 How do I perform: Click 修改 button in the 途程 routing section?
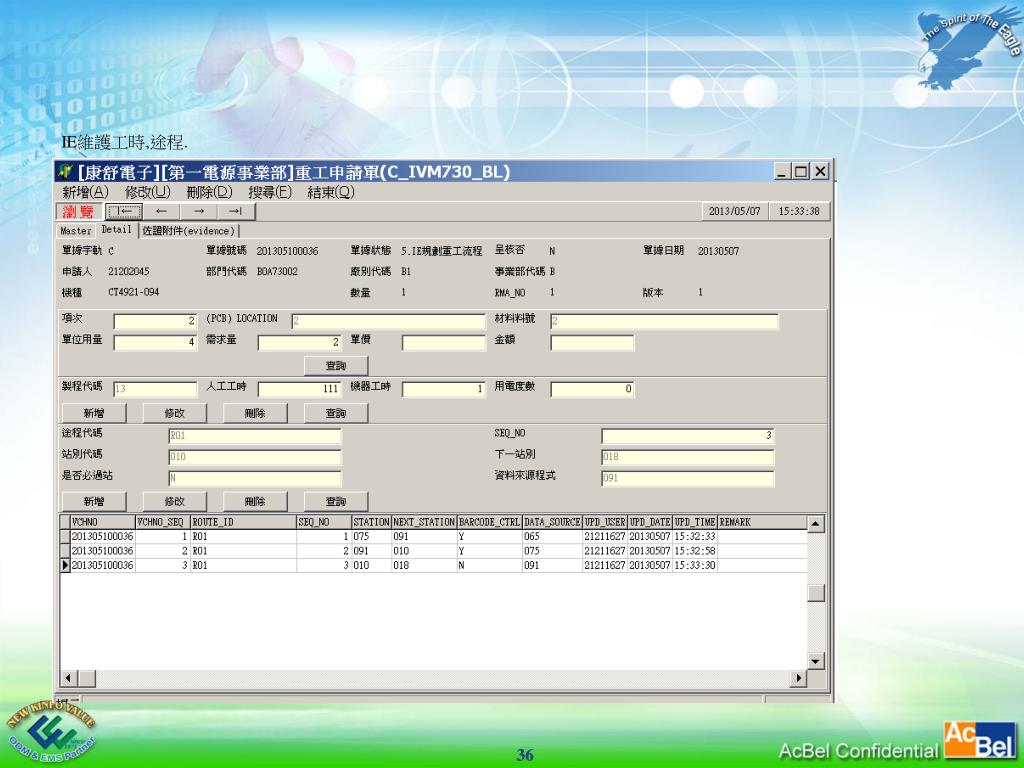pos(174,502)
